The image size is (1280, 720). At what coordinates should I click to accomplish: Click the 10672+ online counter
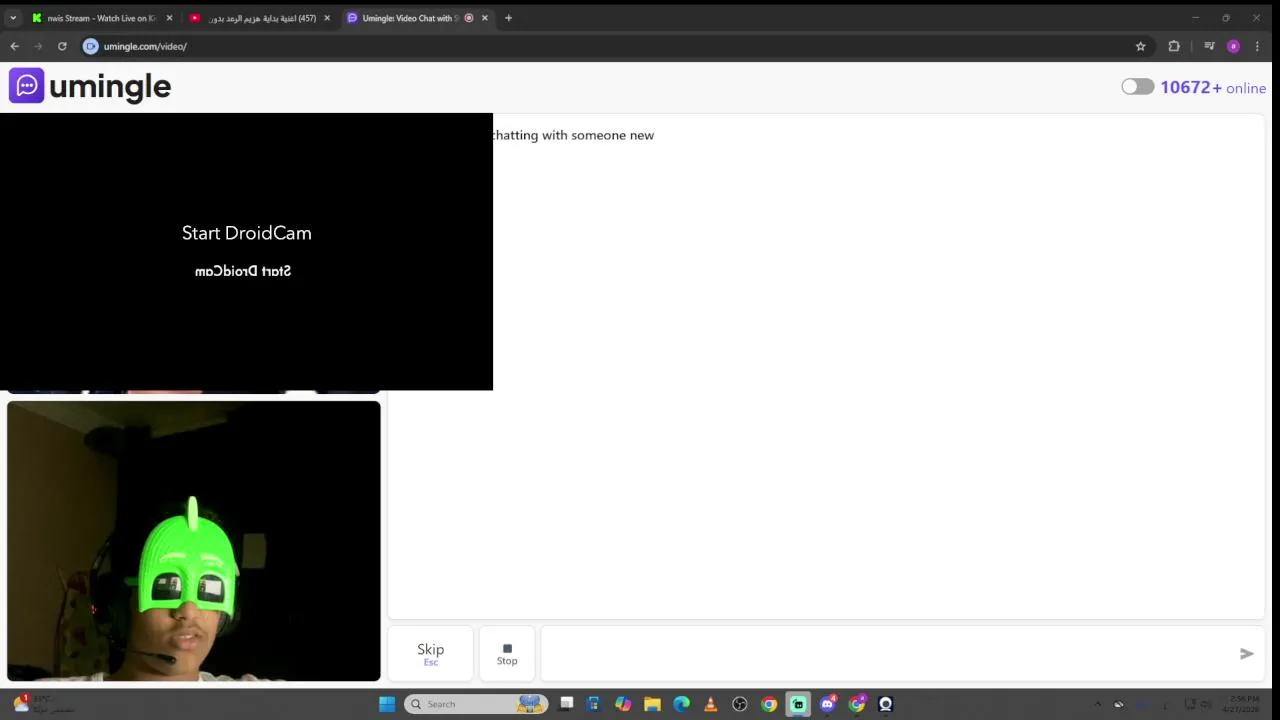1212,87
